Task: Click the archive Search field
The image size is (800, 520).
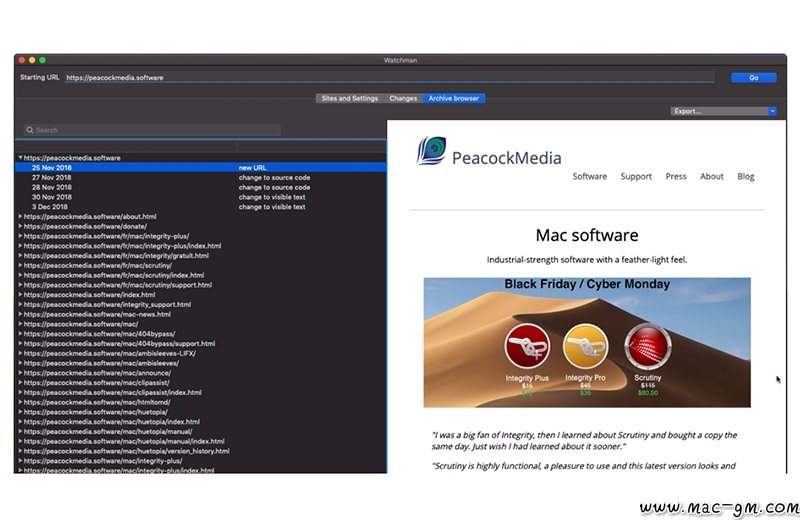Action: point(152,130)
